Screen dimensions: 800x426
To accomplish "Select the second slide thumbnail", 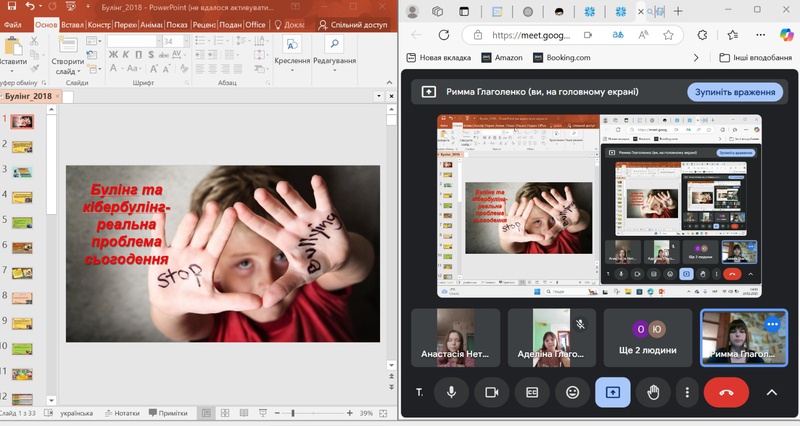I will click(21, 146).
